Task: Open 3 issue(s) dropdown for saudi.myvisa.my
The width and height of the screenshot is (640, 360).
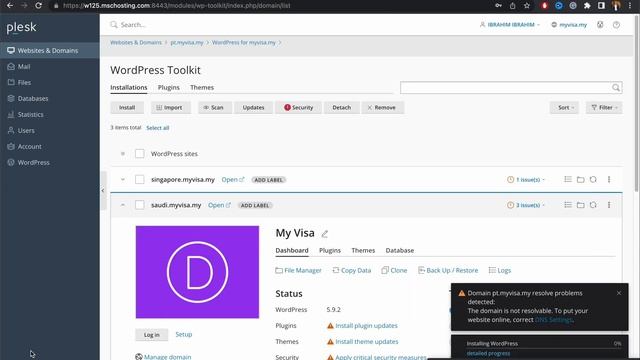Action: [x=526, y=205]
